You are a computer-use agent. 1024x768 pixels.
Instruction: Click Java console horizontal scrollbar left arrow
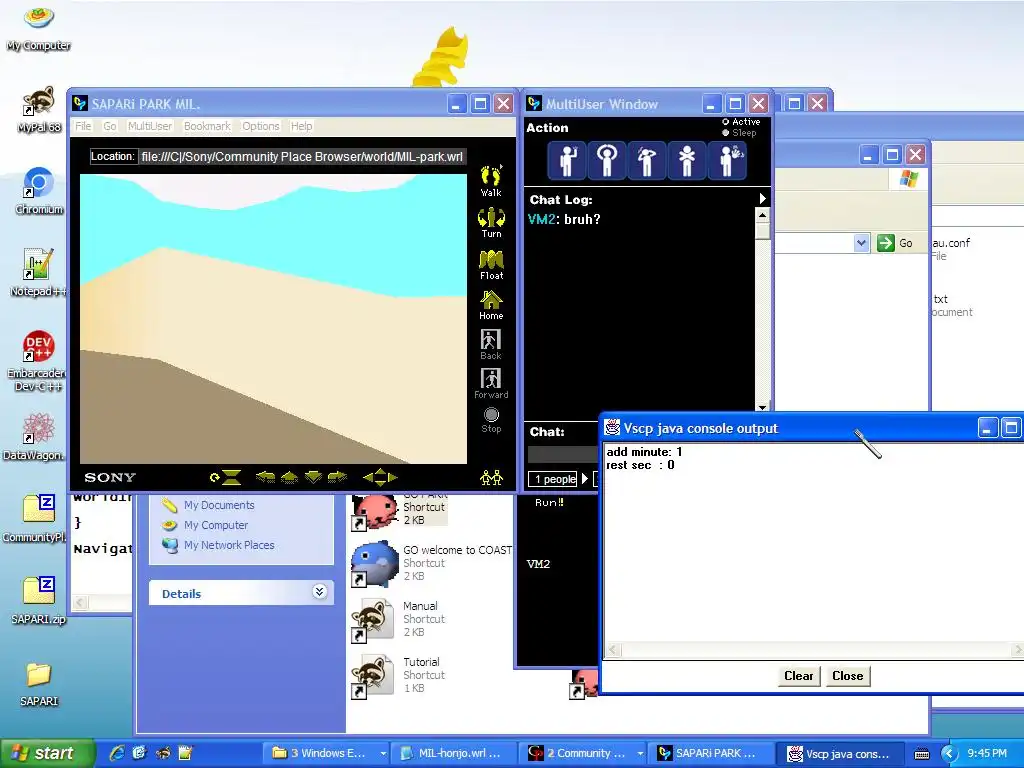click(x=613, y=650)
